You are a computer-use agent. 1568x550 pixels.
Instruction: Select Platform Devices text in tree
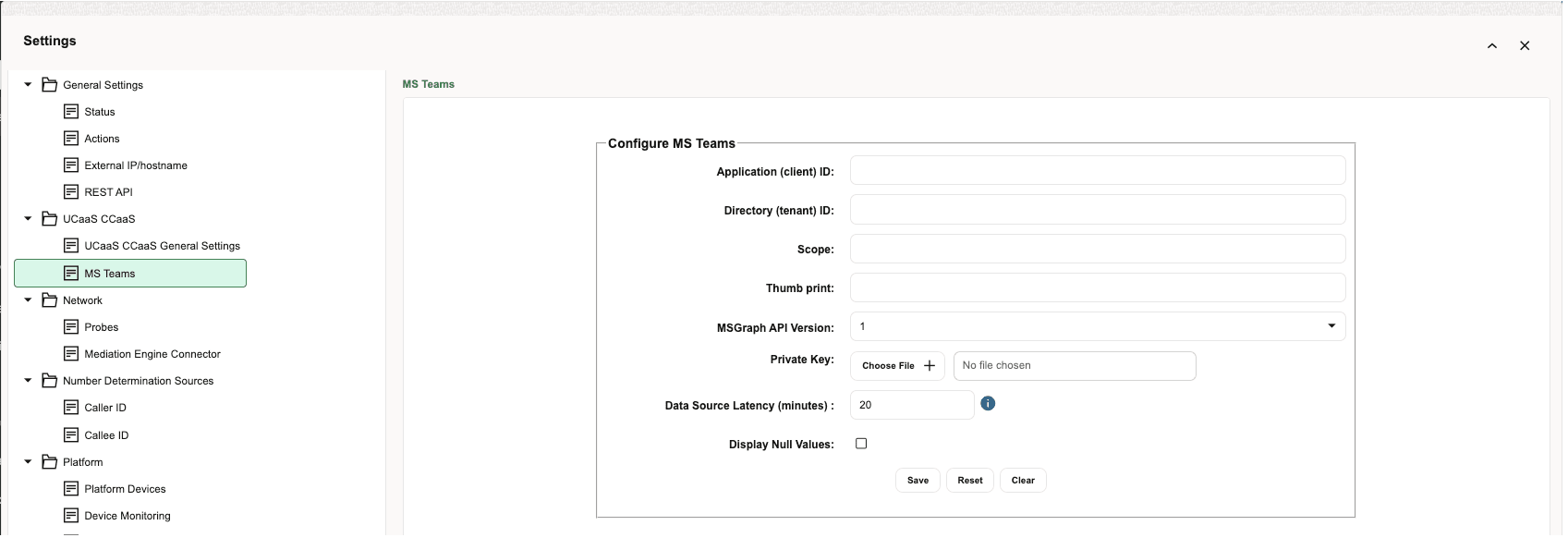pos(125,489)
